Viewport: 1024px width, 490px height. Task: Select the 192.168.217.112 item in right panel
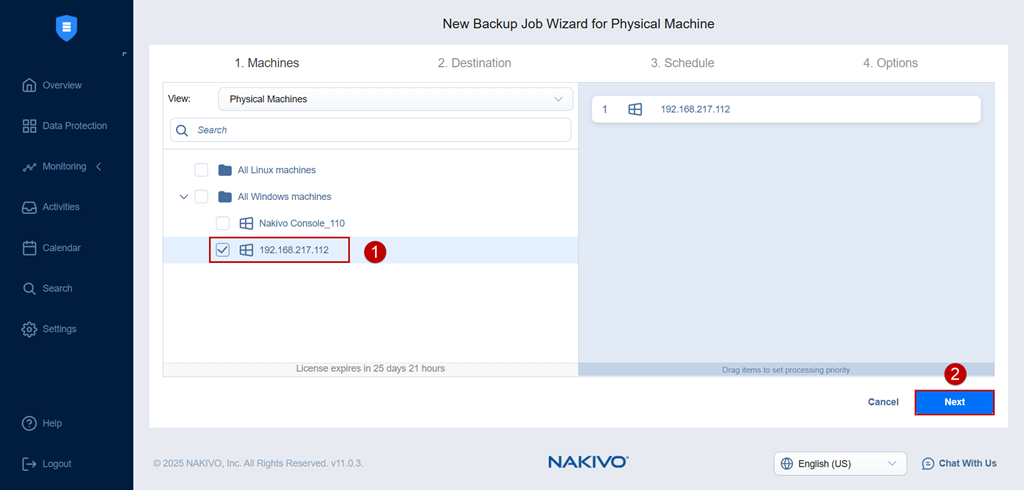tap(786, 109)
